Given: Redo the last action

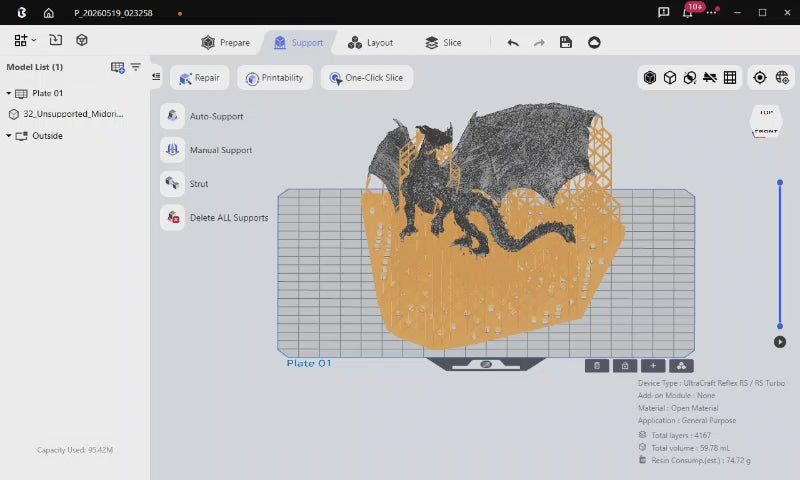Looking at the screenshot, I should (x=539, y=43).
